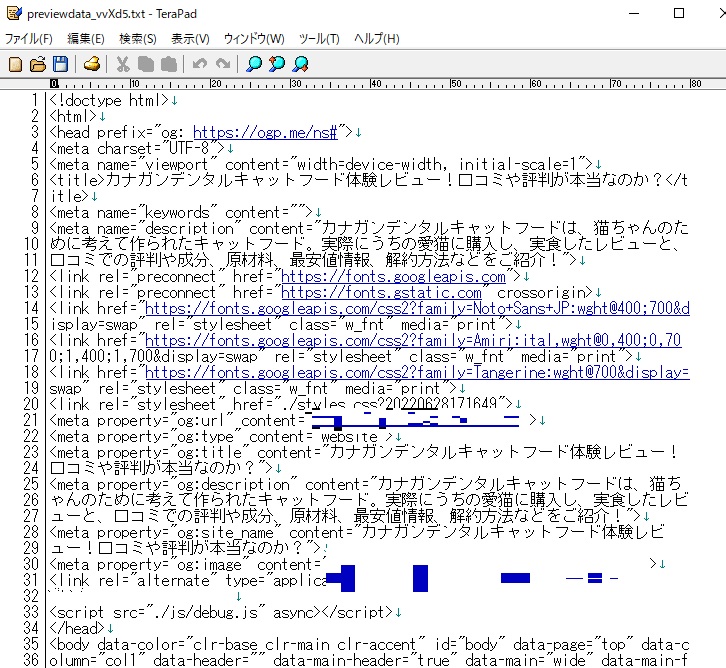Cut selection using the scissors icon

click(x=123, y=64)
